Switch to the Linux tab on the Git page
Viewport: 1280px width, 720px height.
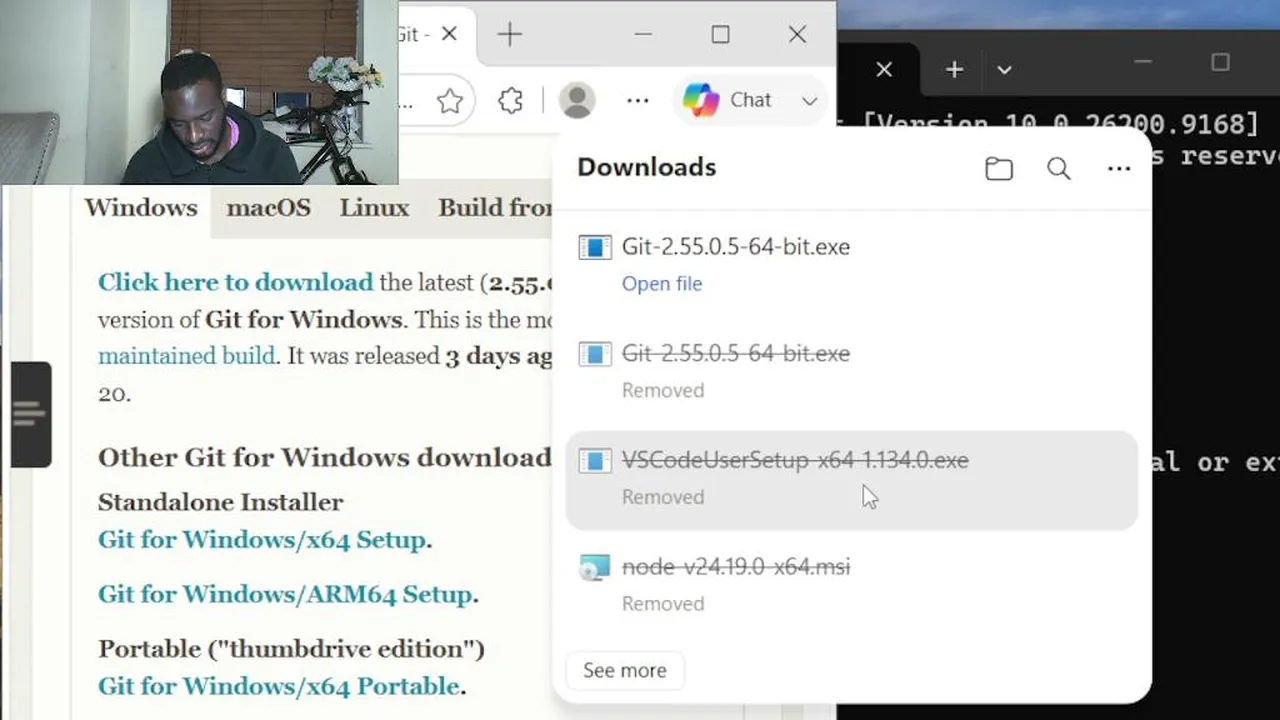(x=374, y=208)
